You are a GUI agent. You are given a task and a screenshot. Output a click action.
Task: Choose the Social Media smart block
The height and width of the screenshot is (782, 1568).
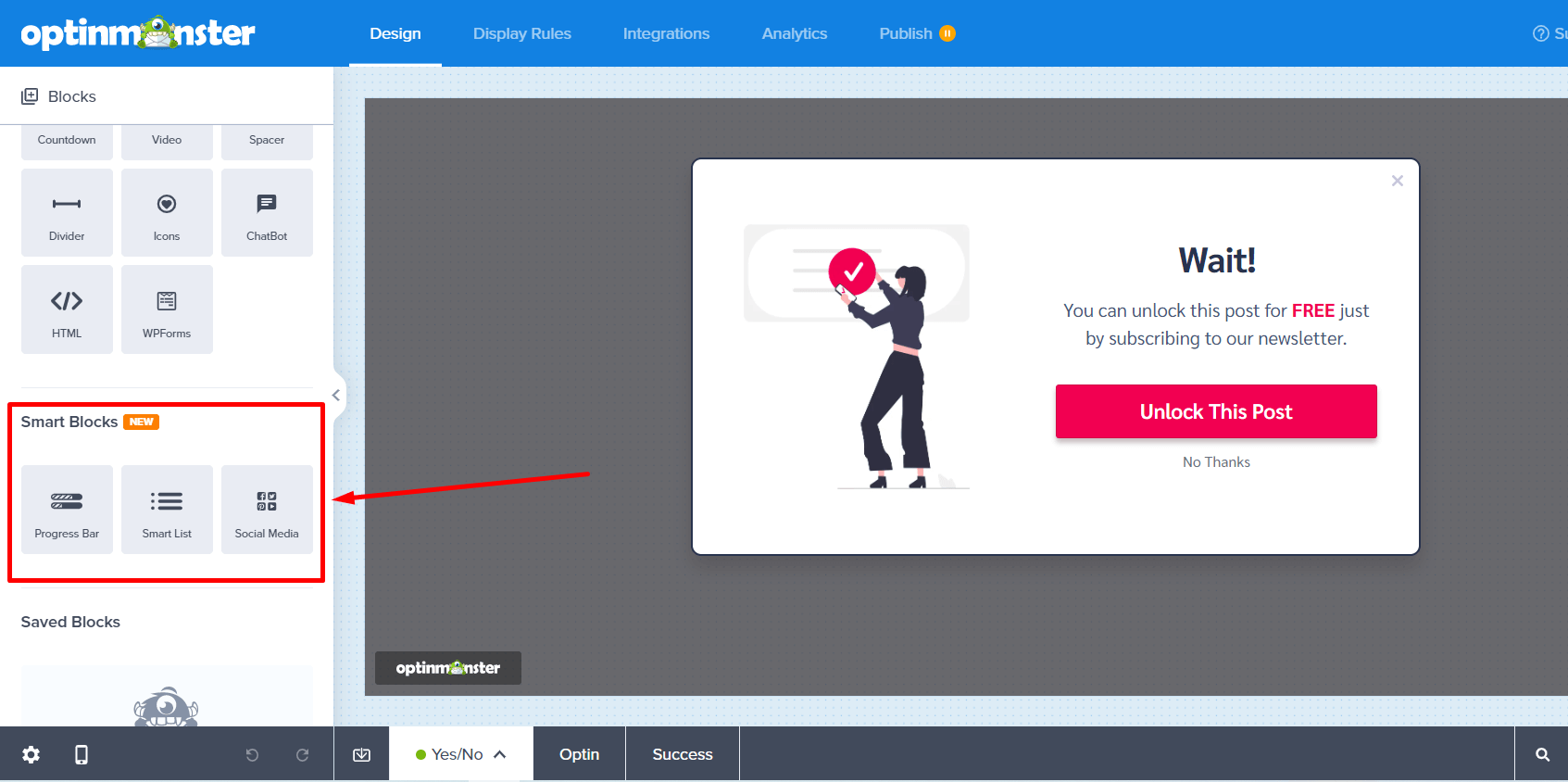(267, 510)
